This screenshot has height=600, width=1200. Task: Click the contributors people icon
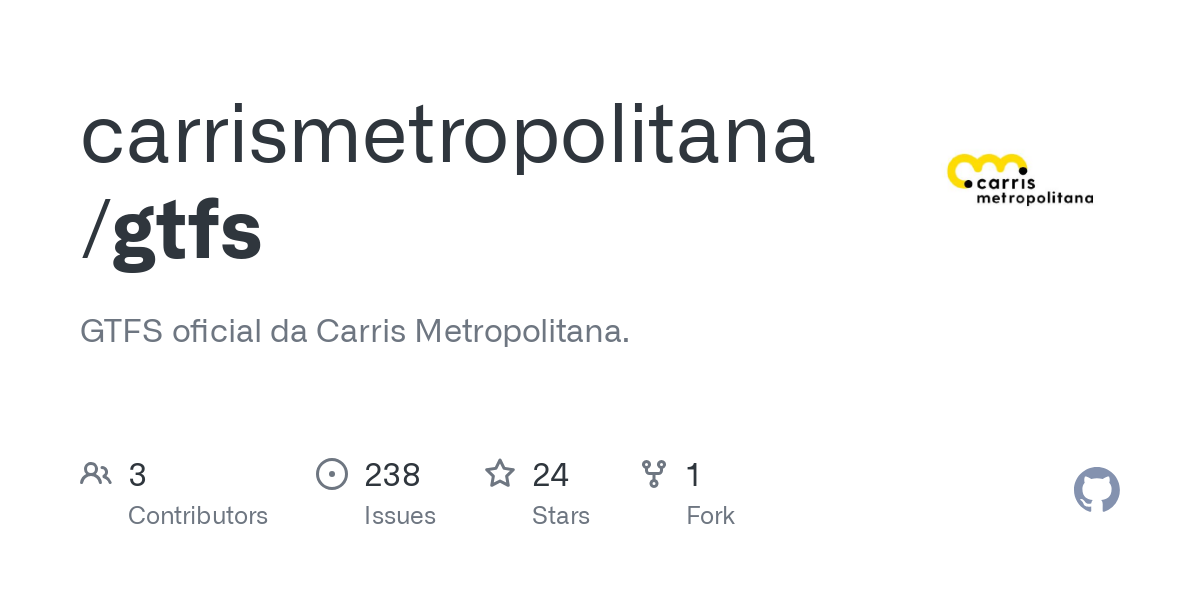[96, 474]
